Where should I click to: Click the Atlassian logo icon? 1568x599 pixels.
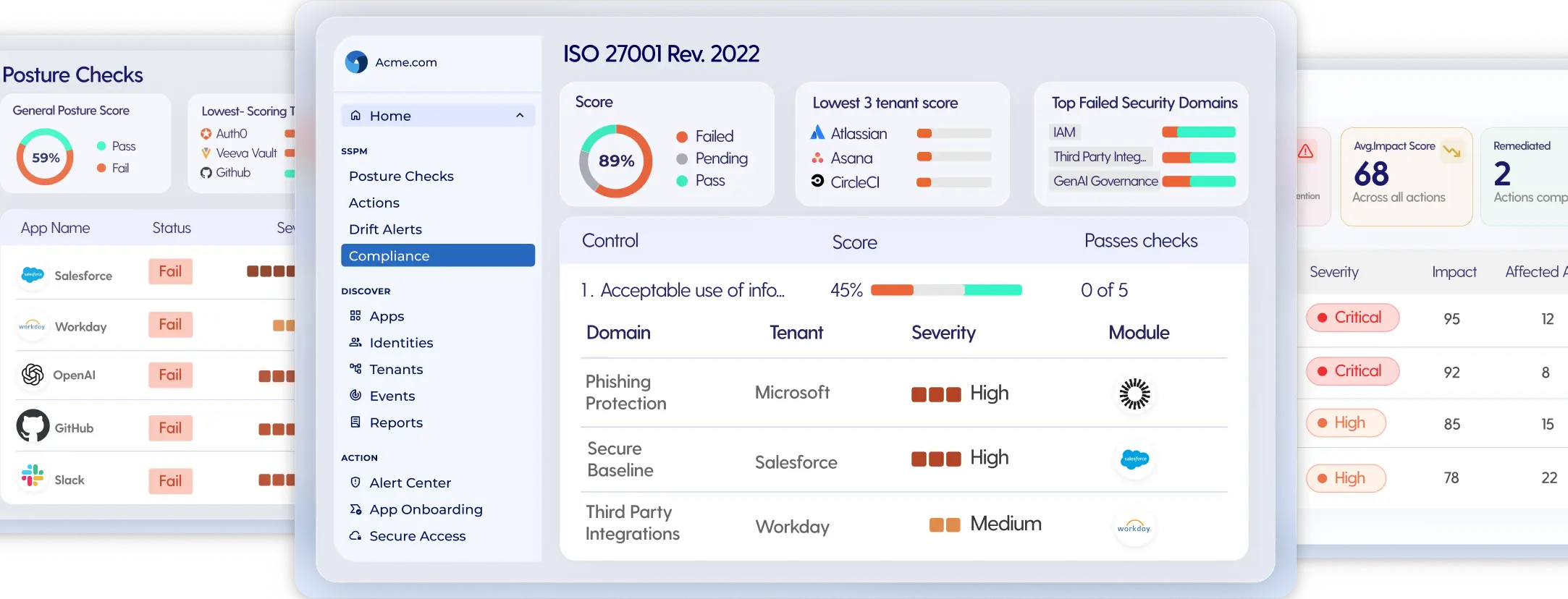click(817, 132)
